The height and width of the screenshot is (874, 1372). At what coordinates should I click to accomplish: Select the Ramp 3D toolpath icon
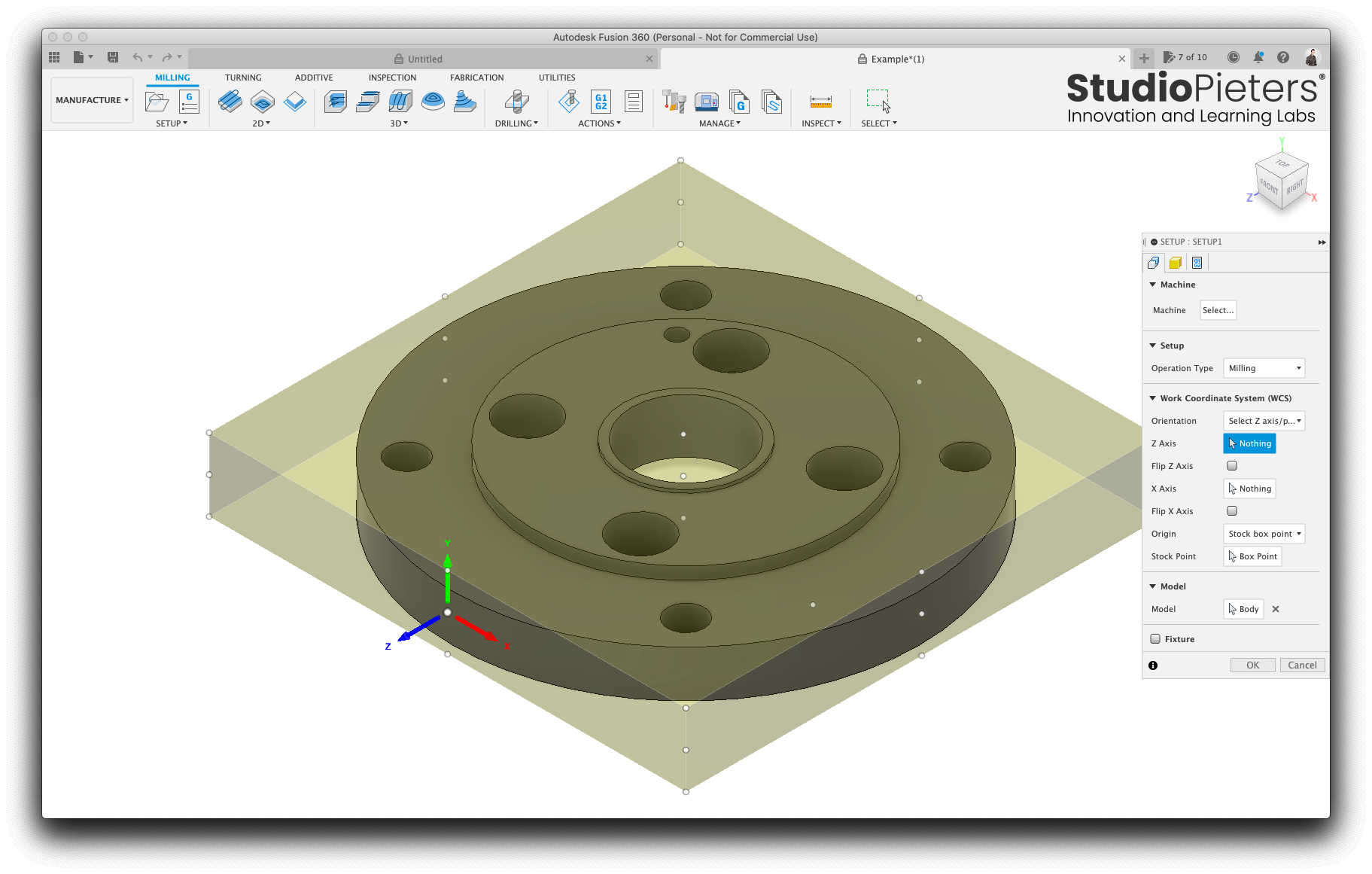pos(465,101)
